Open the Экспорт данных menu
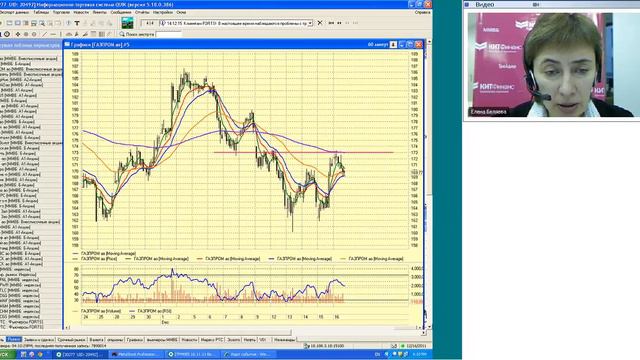The width and height of the screenshot is (640, 360). click(14, 13)
